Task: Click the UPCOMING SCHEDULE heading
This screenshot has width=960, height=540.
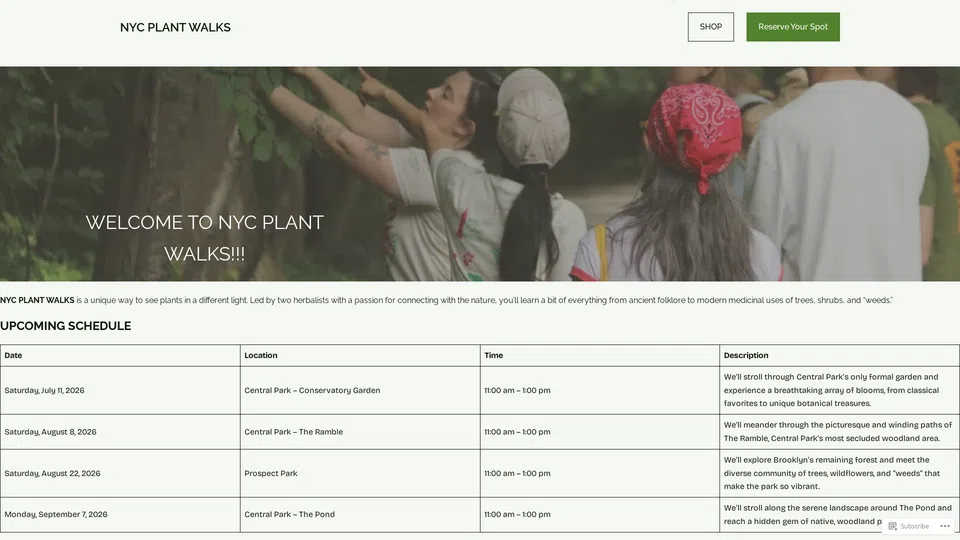Action: click(x=66, y=326)
